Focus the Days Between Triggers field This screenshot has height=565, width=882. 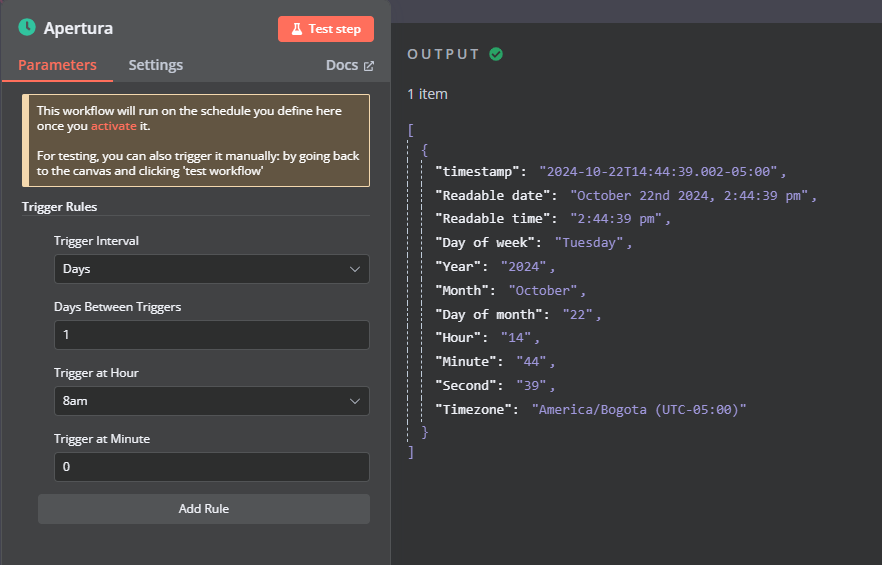point(211,335)
